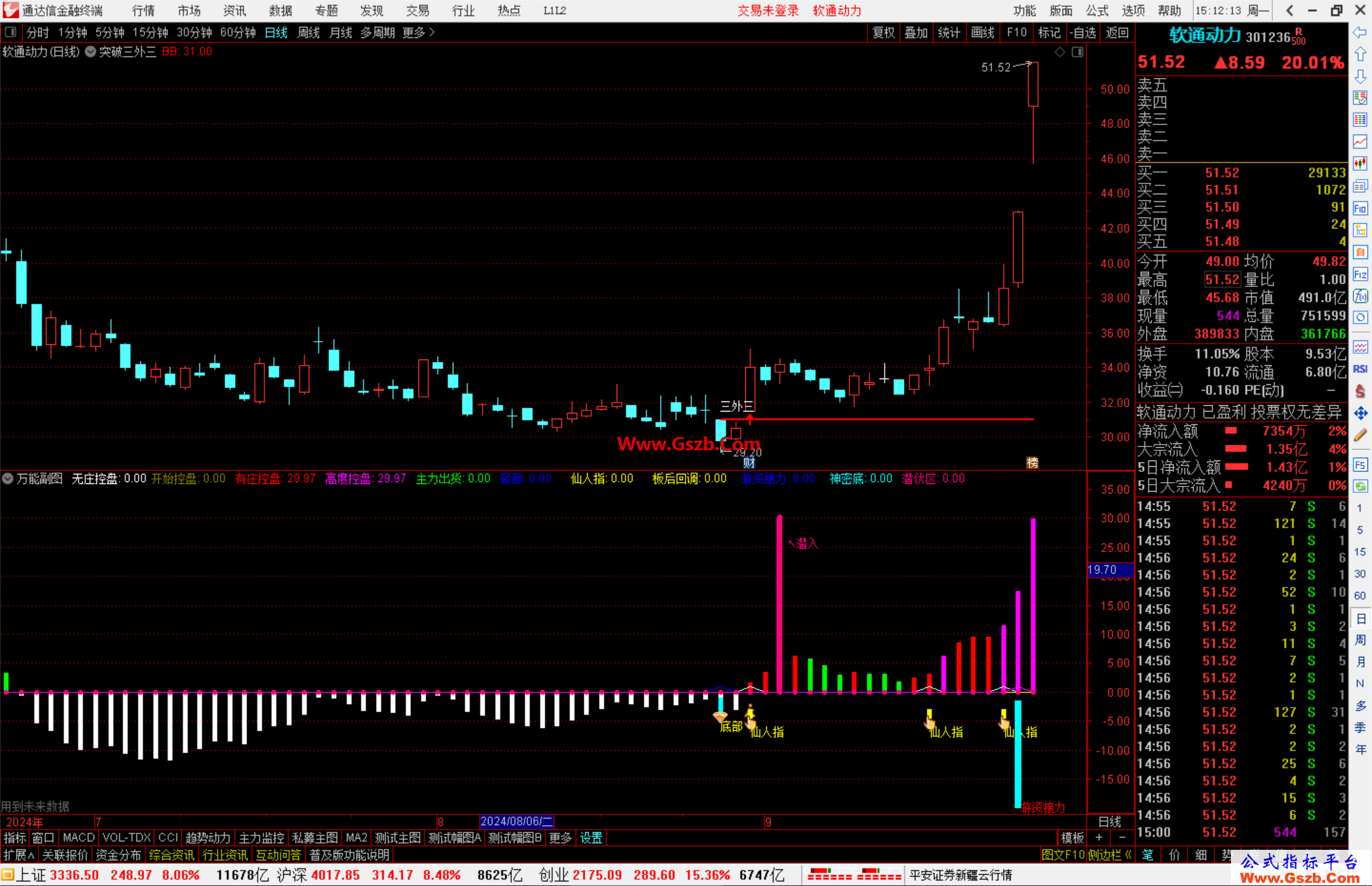
Task: Click the diamond icon at chart top-right
Action: click(x=1059, y=52)
